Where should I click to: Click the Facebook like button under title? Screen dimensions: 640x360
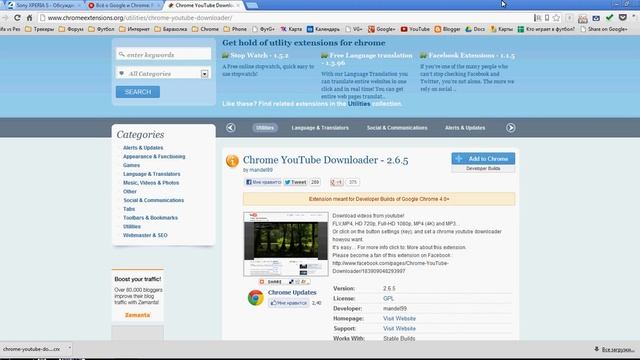coord(263,182)
